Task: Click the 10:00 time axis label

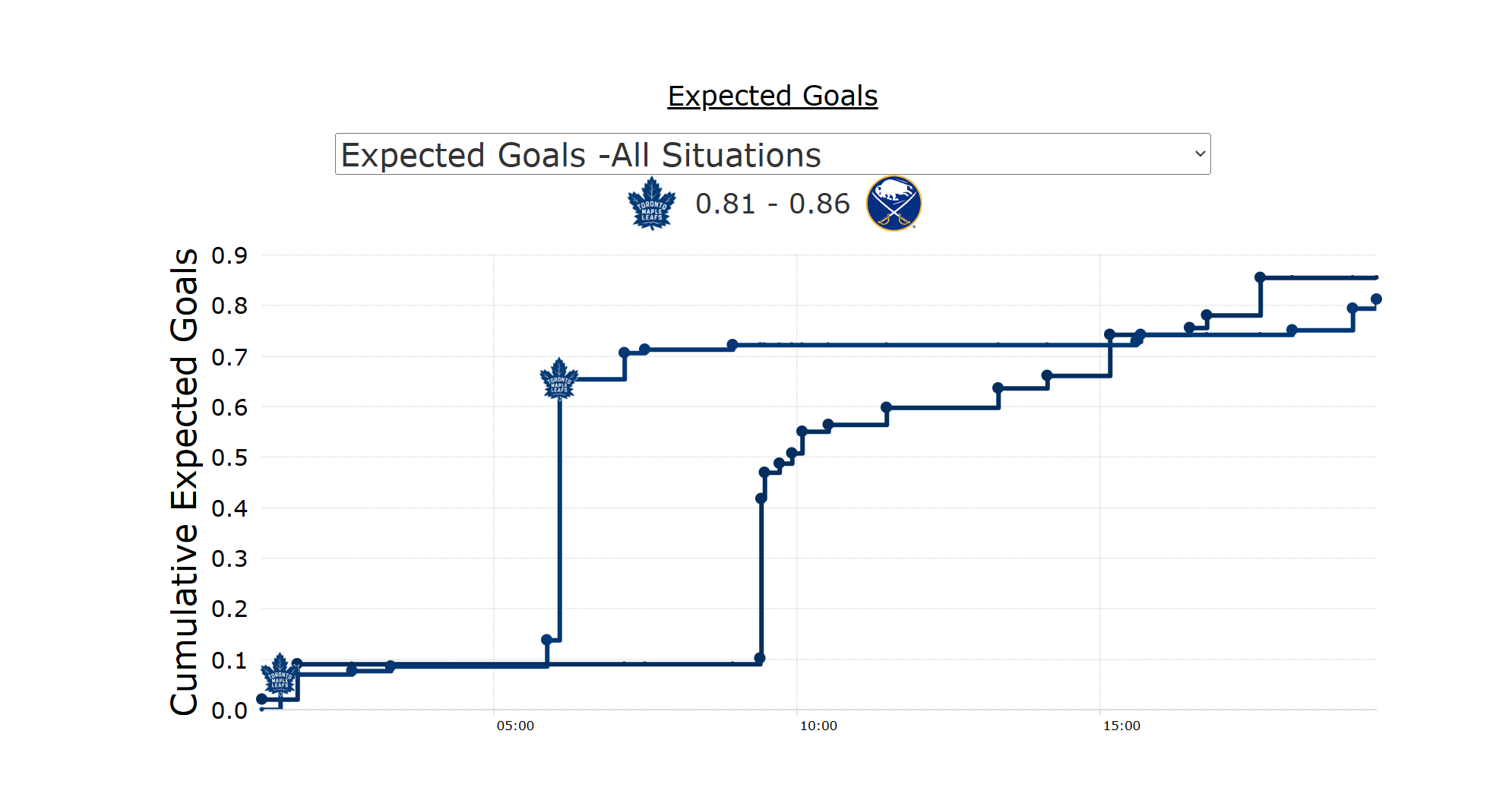Action: [x=818, y=726]
